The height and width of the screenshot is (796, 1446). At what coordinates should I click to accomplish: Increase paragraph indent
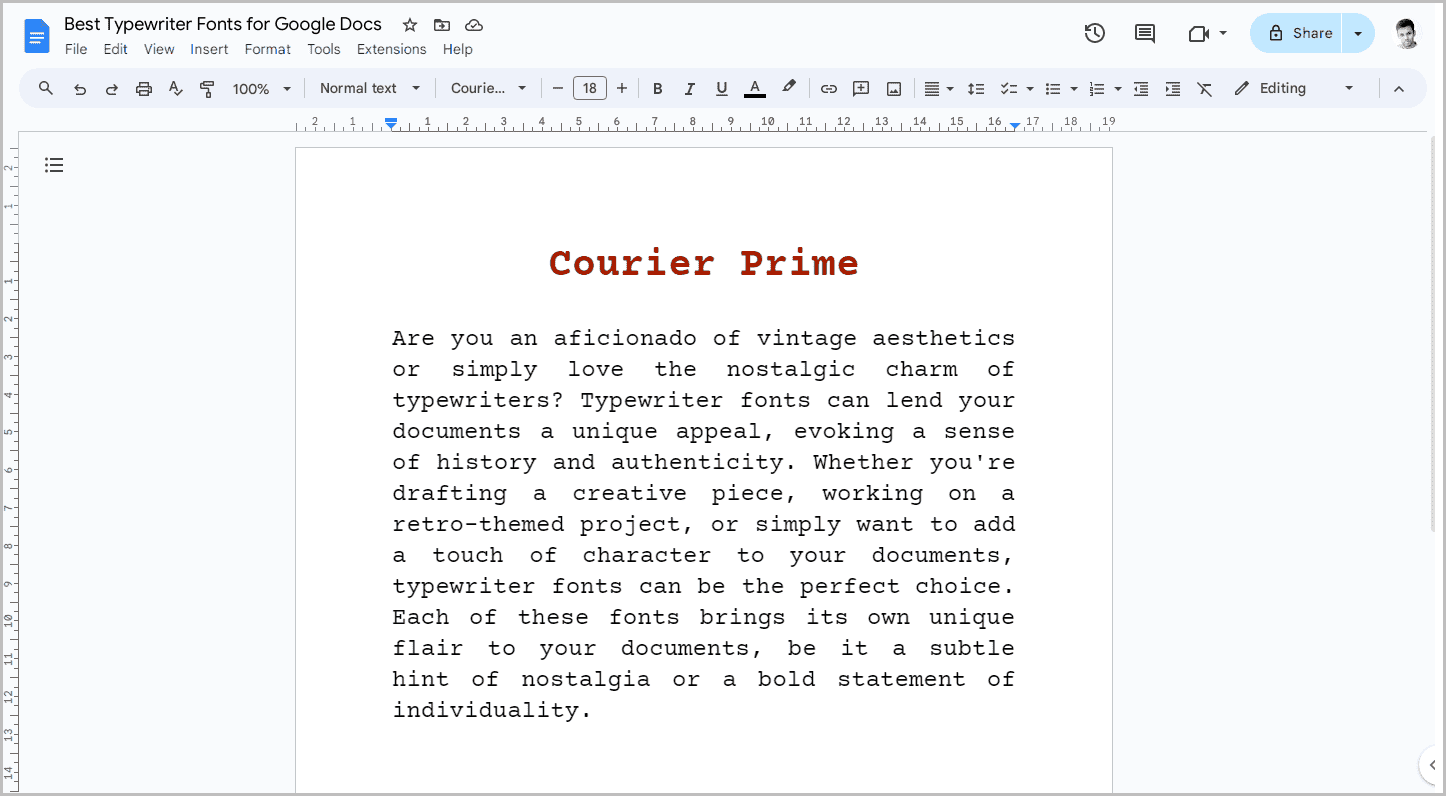1173,89
